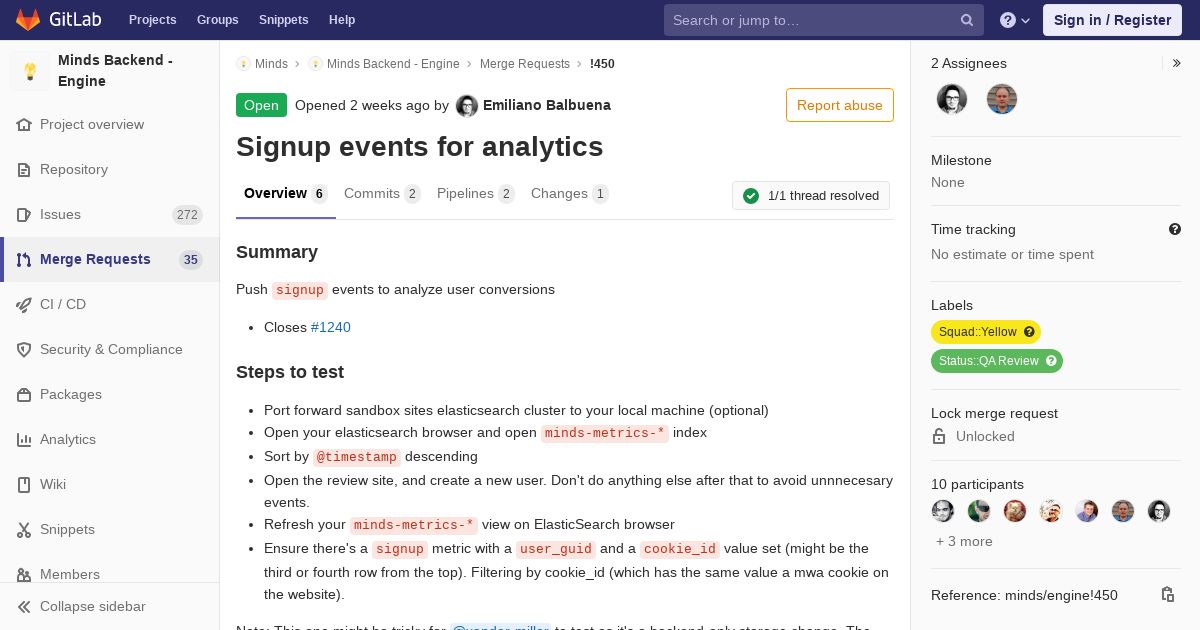Viewport: 1200px width, 630px height.
Task: Show the + 3 more participants
Action: pyautogui.click(x=964, y=541)
